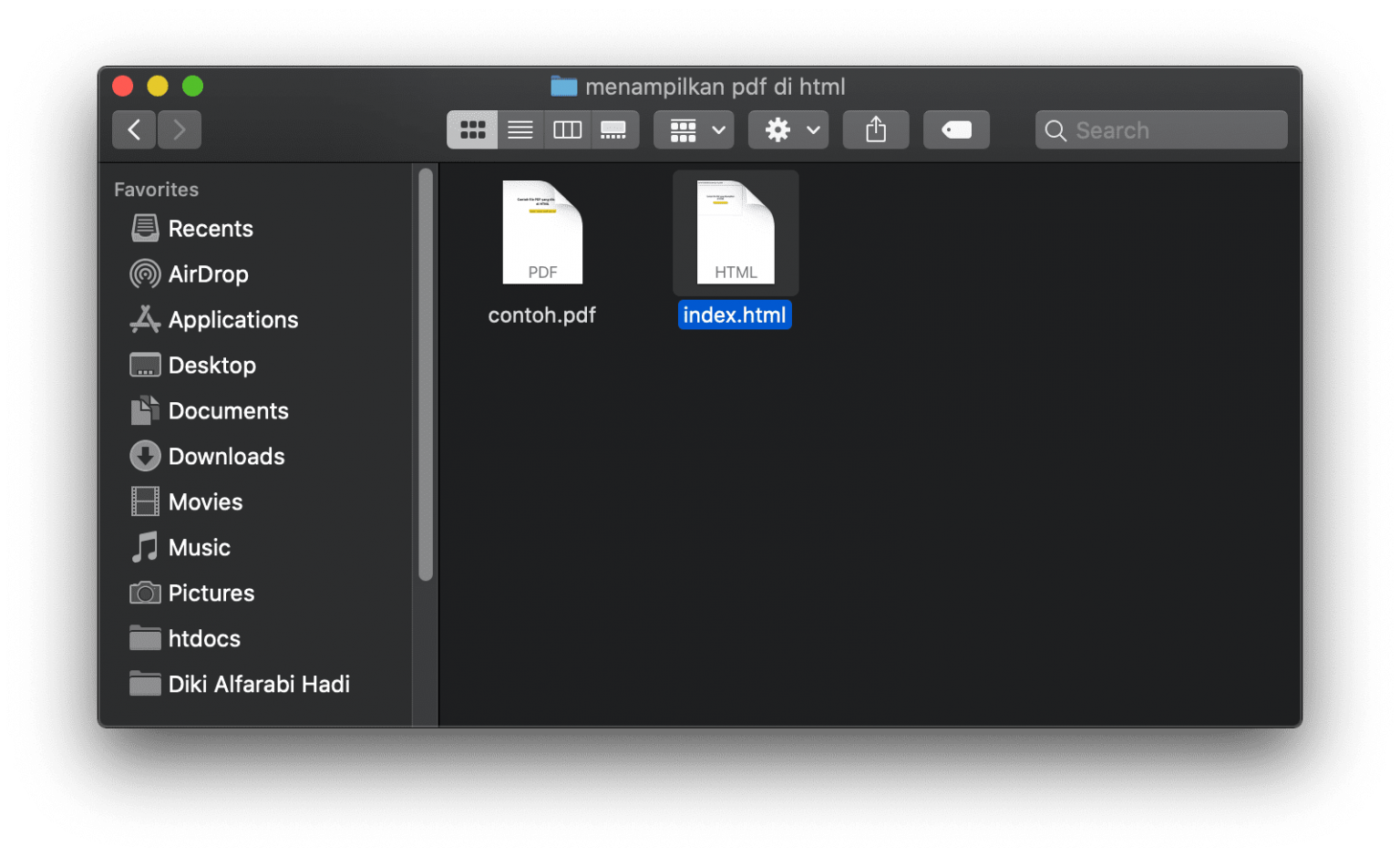Switch to gallery view

click(x=614, y=129)
